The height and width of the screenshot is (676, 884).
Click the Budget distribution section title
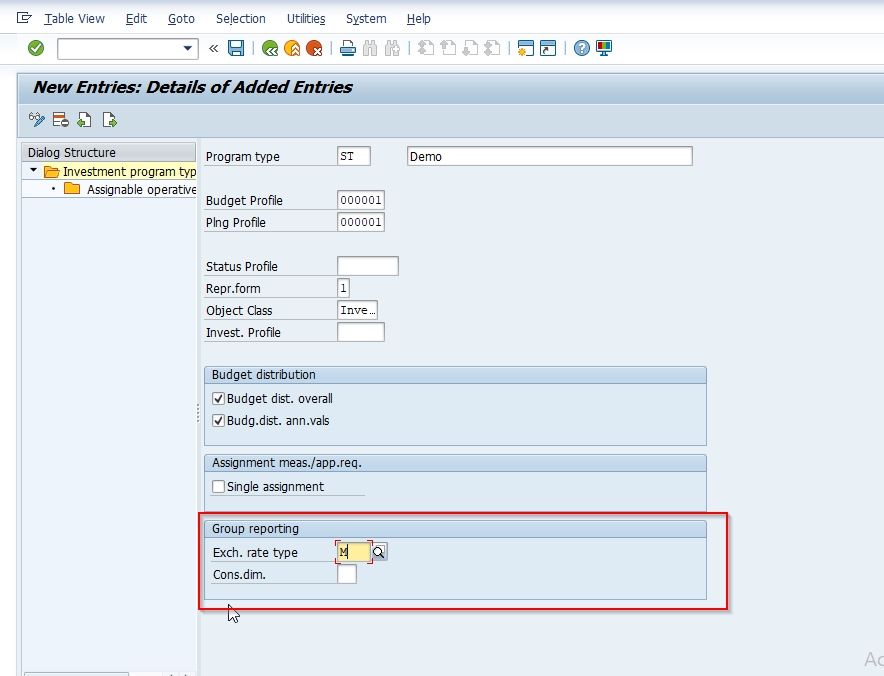pos(263,375)
